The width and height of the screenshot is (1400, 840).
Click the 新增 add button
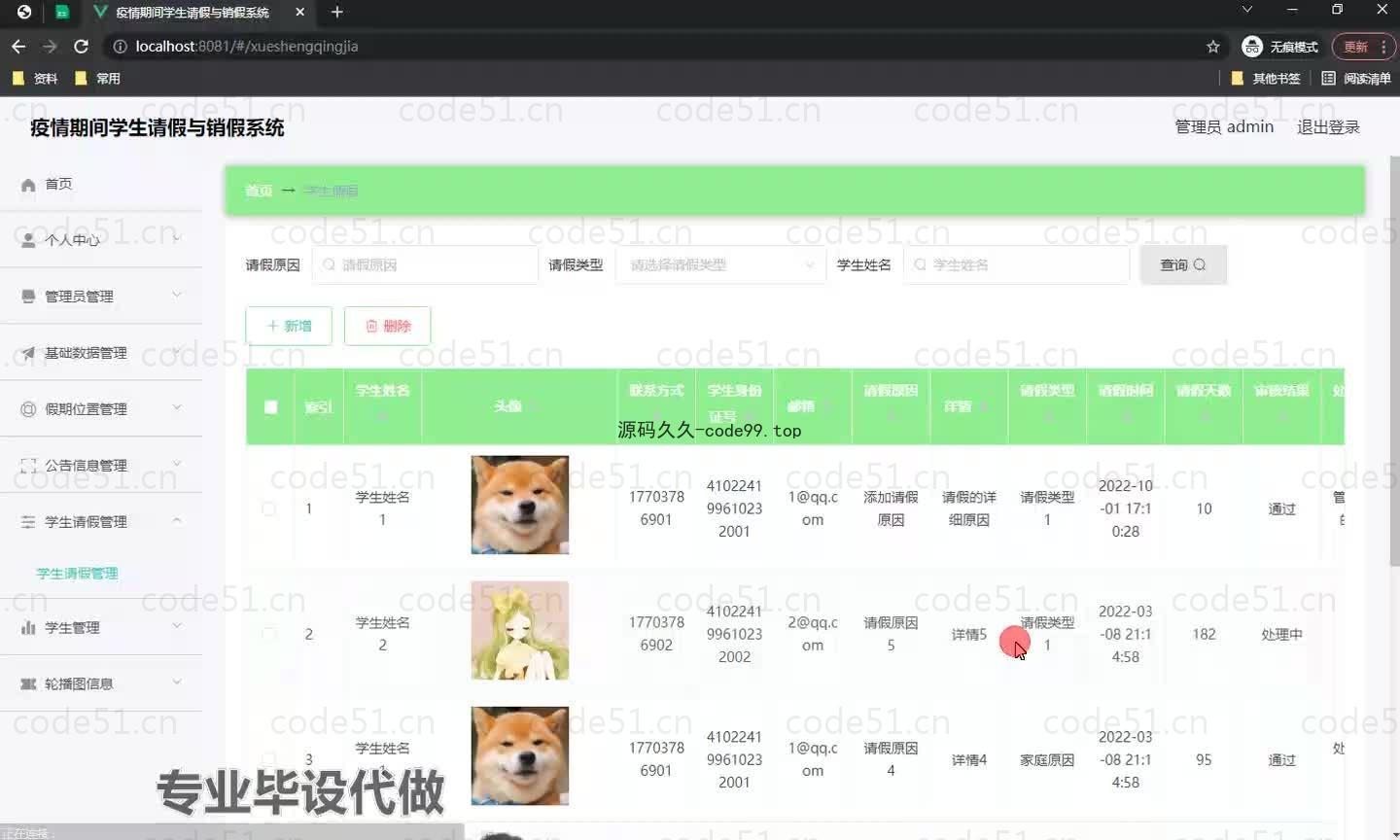289,326
